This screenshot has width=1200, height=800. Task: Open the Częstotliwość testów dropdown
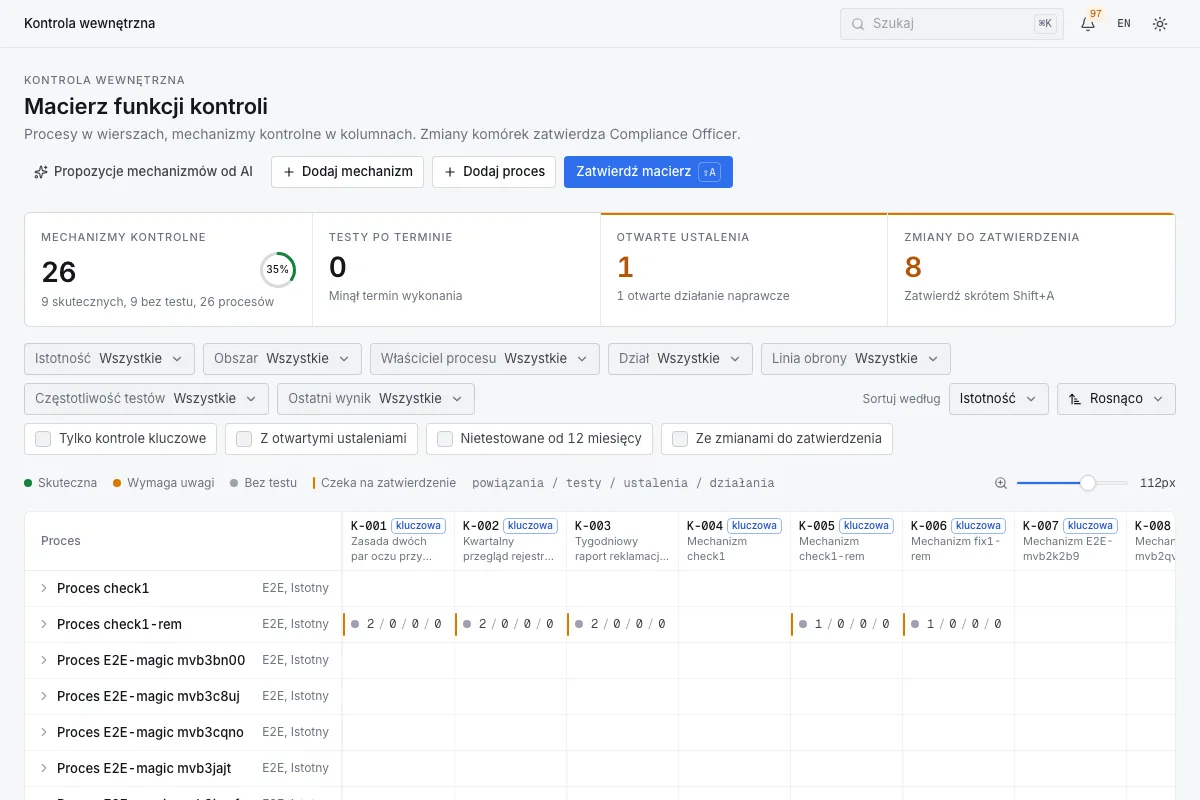(146, 399)
